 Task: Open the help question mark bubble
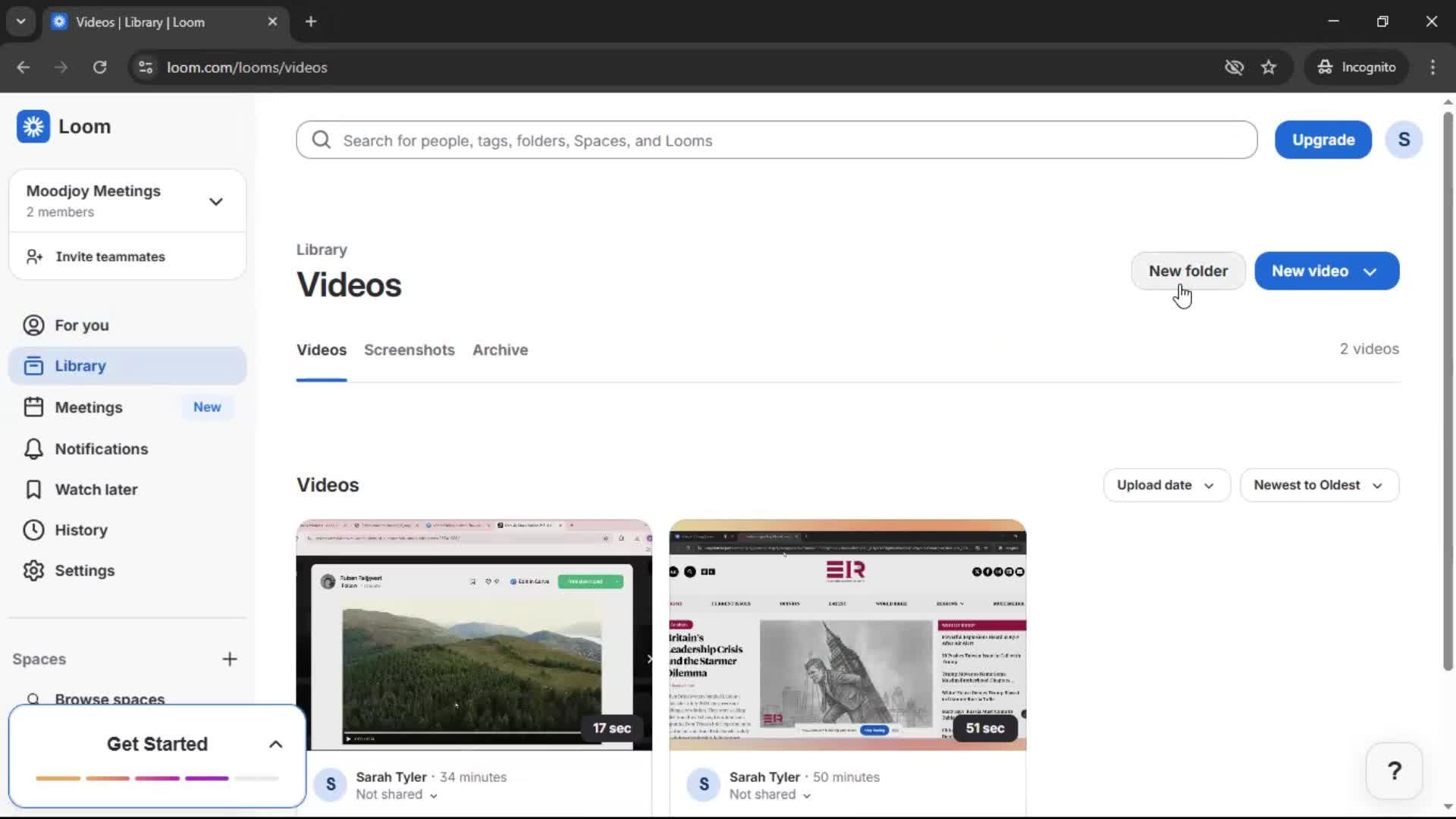(1394, 770)
